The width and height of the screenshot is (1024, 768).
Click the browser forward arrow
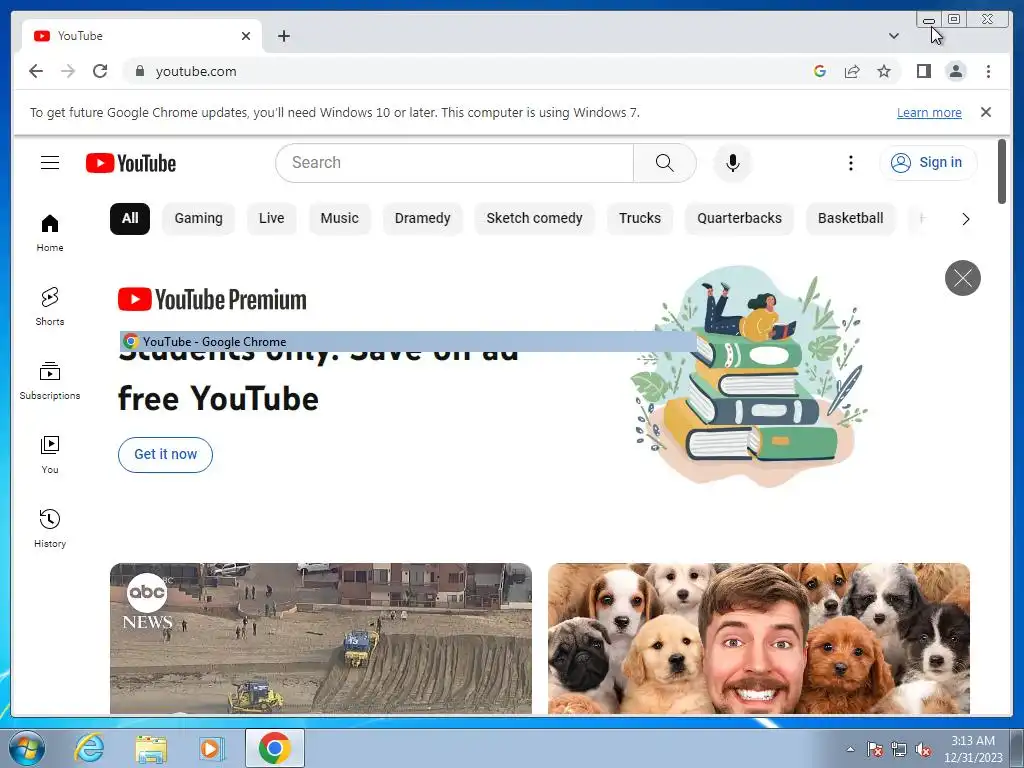coord(68,71)
